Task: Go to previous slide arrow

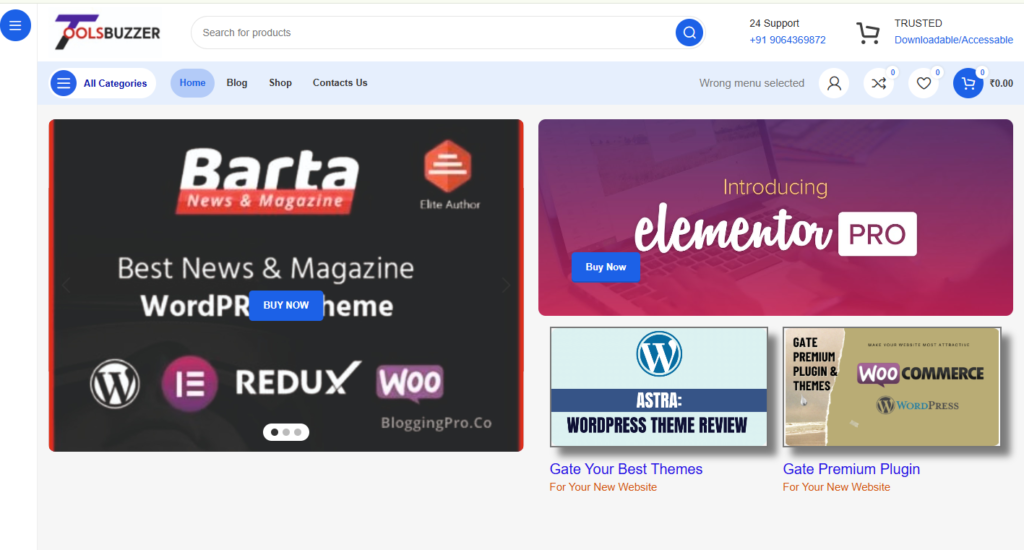Action: [x=66, y=285]
